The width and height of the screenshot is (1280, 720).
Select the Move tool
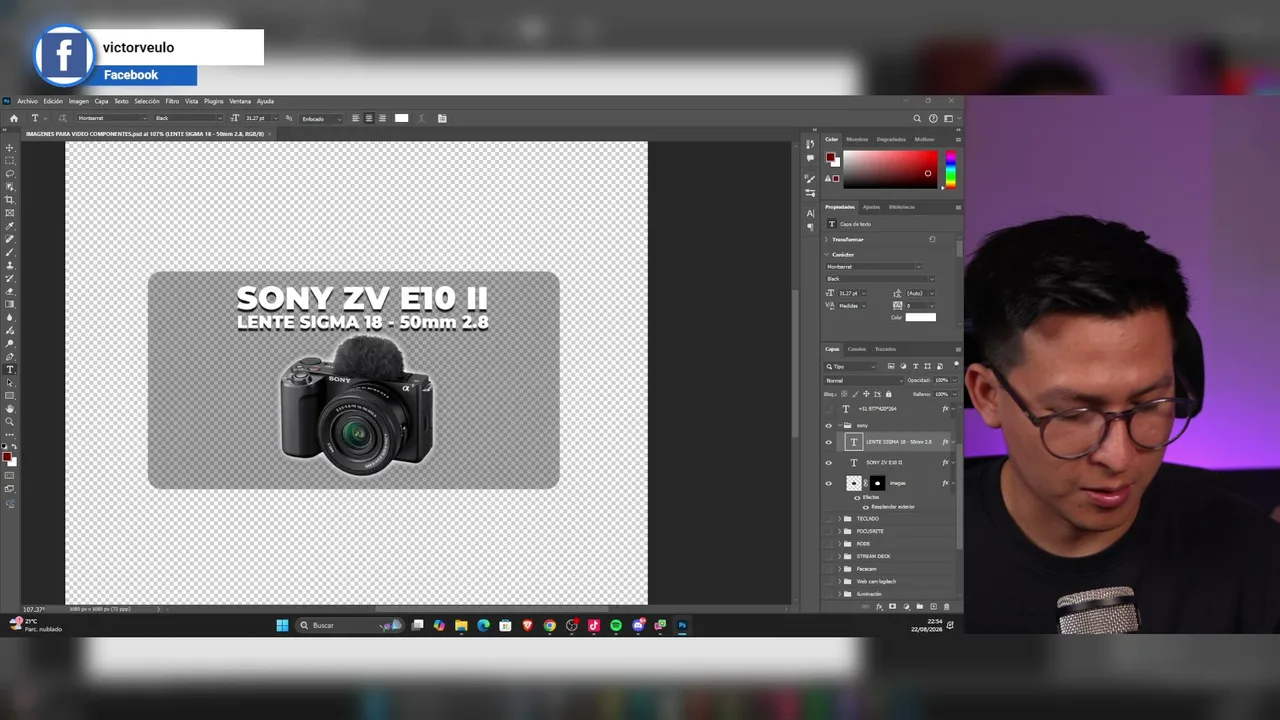point(10,148)
